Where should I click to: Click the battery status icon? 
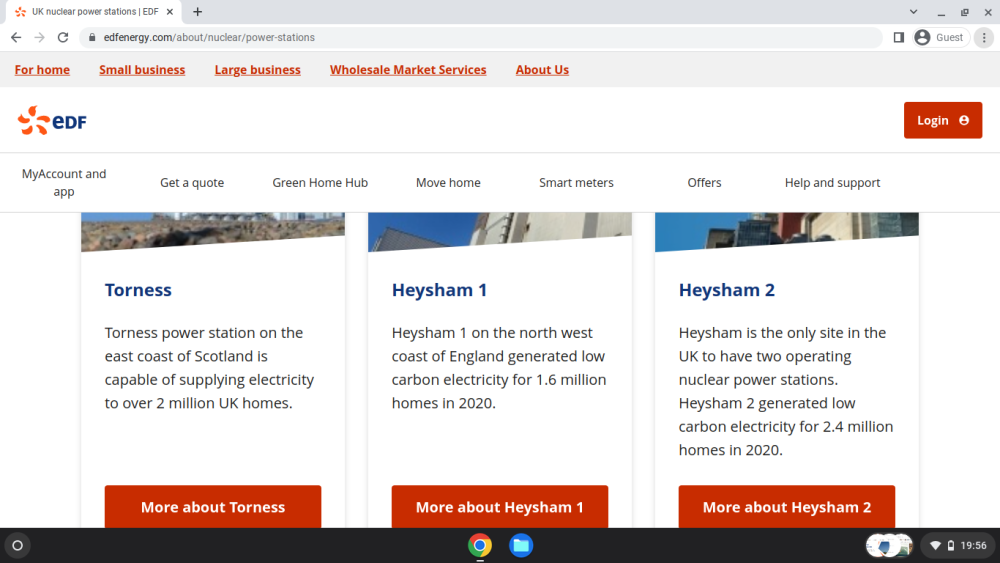[x=951, y=545]
